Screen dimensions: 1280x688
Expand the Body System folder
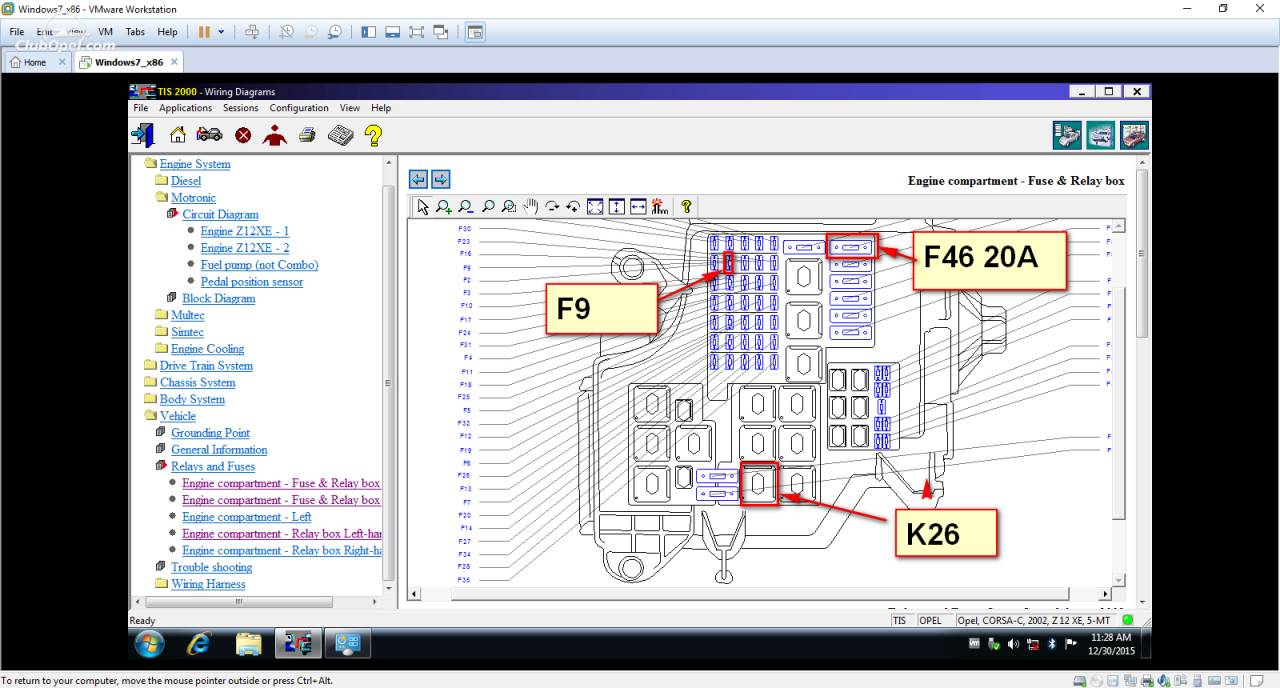click(x=150, y=399)
